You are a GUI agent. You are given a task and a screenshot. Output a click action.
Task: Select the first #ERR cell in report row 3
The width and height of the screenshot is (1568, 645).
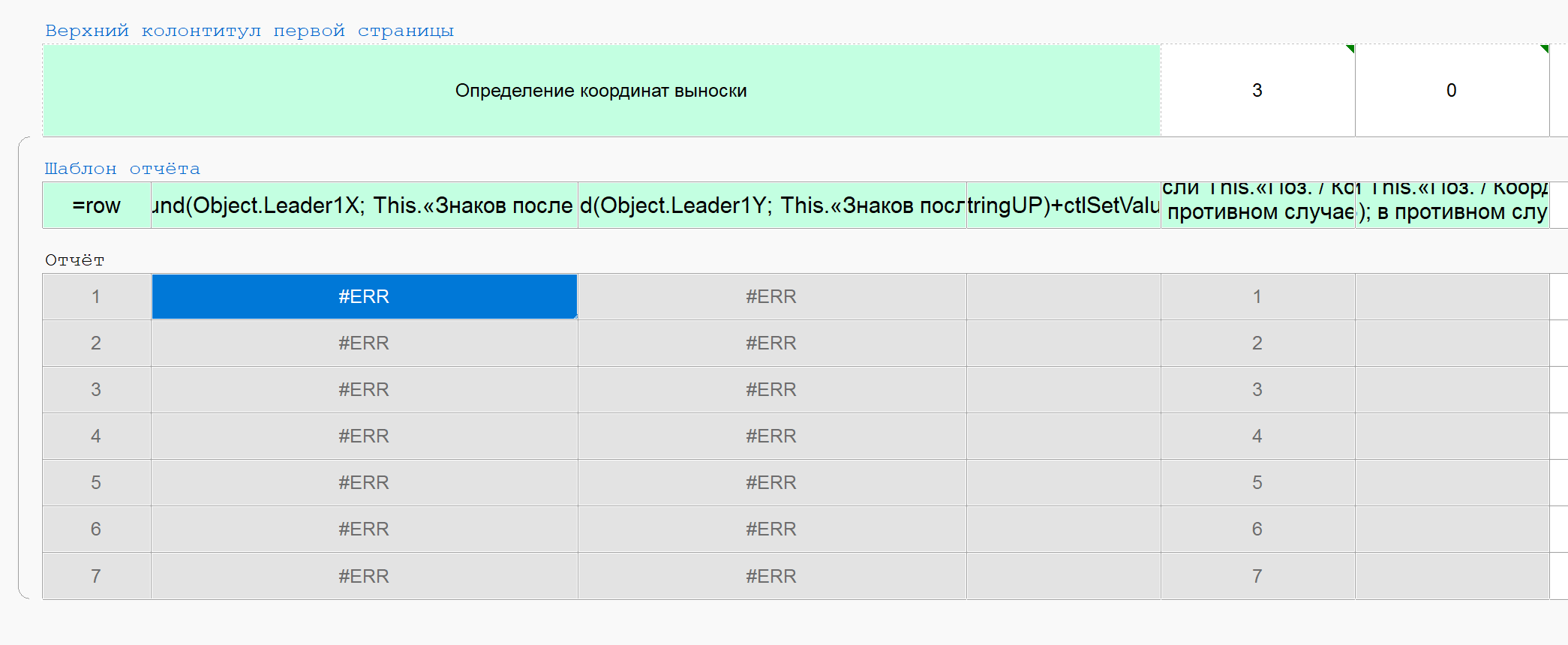click(364, 389)
